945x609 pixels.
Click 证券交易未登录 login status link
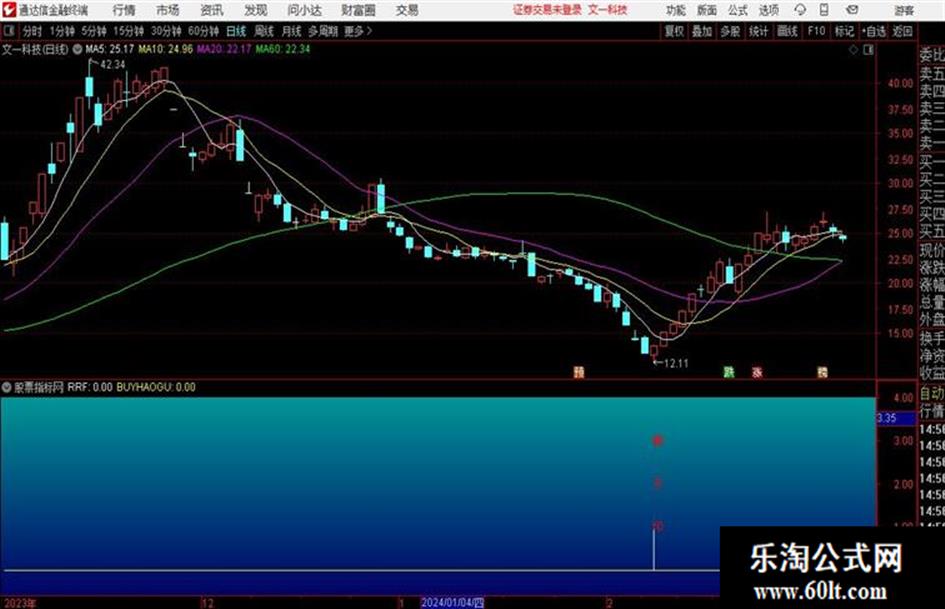click(x=547, y=10)
